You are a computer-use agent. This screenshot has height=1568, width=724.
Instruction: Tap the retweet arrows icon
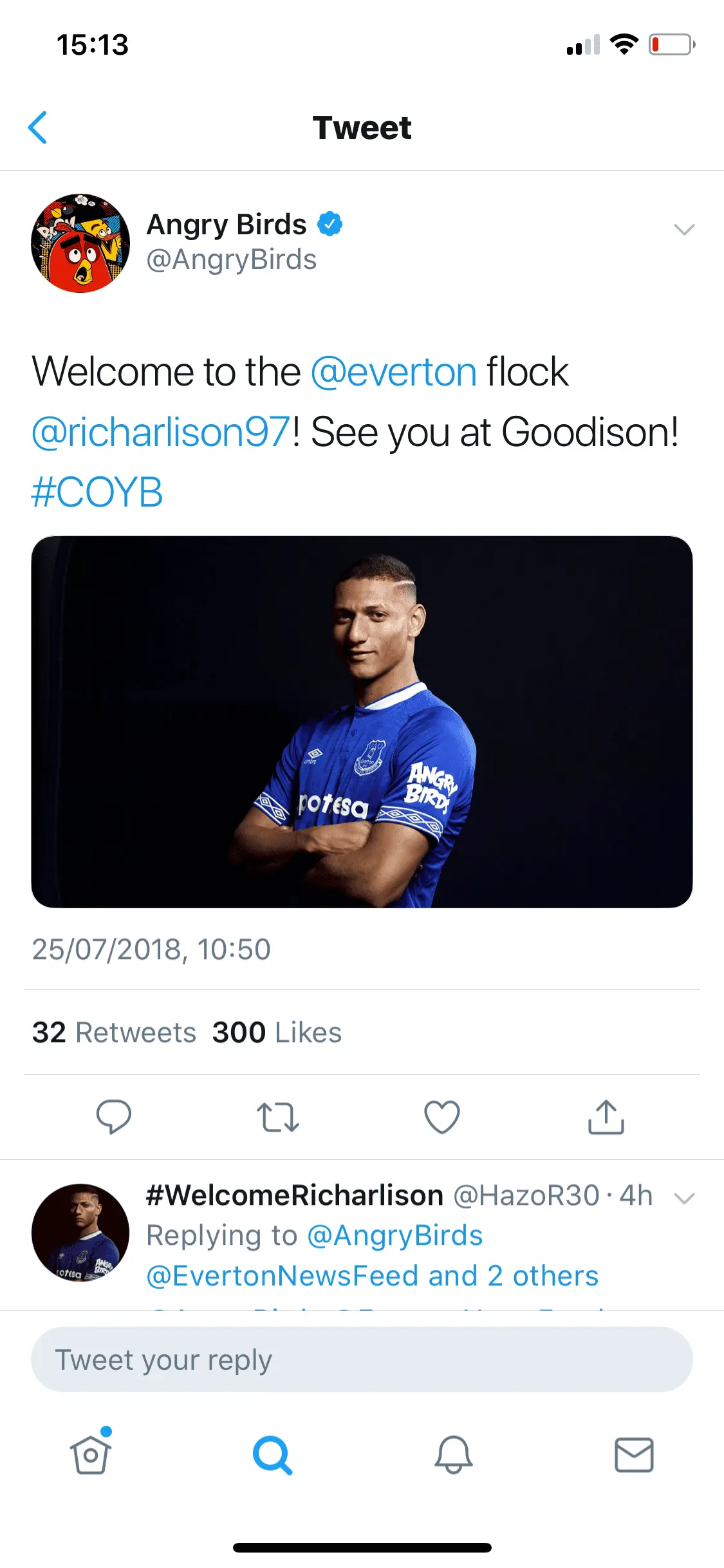[277, 1117]
